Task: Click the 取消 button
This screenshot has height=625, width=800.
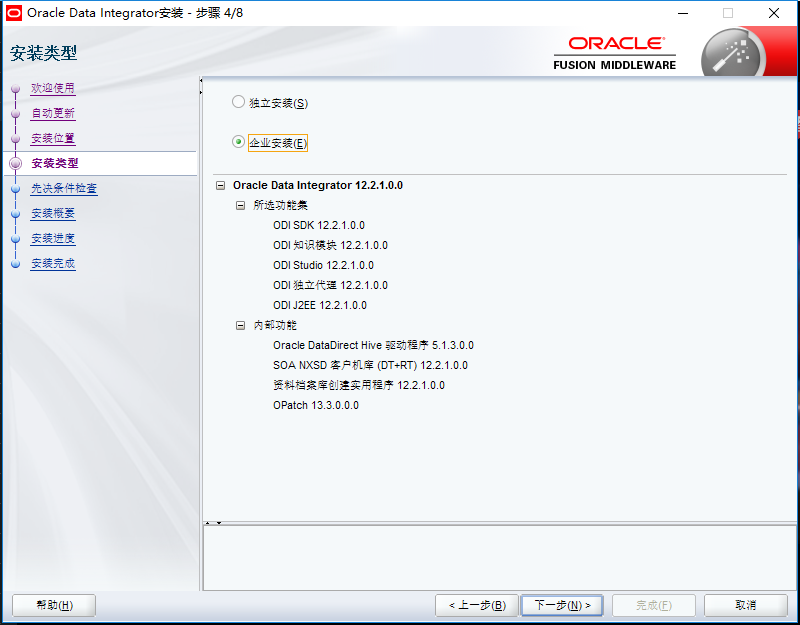Action: [x=746, y=606]
